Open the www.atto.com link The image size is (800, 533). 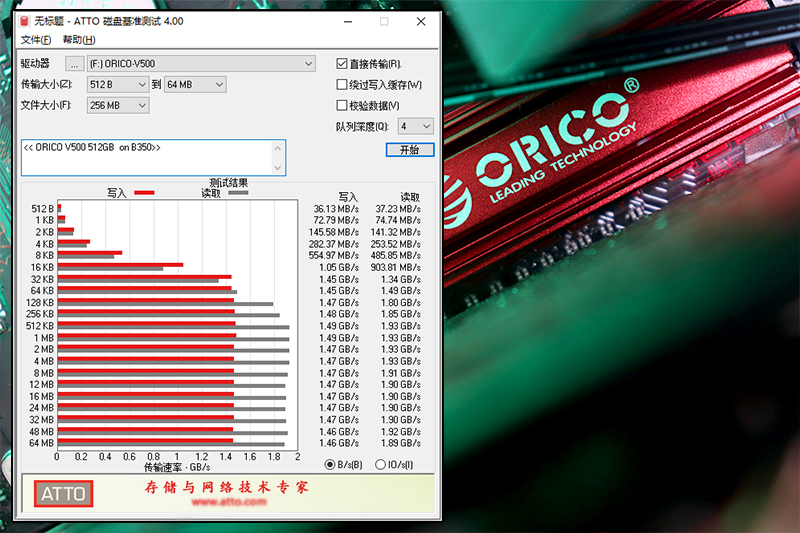(229, 502)
